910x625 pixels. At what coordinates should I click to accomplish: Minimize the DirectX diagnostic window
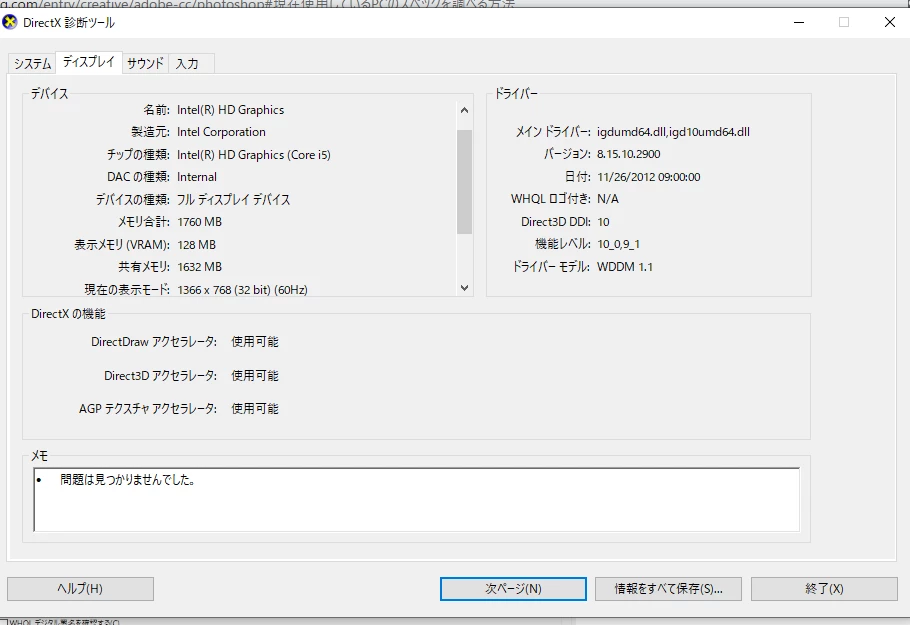[x=799, y=23]
